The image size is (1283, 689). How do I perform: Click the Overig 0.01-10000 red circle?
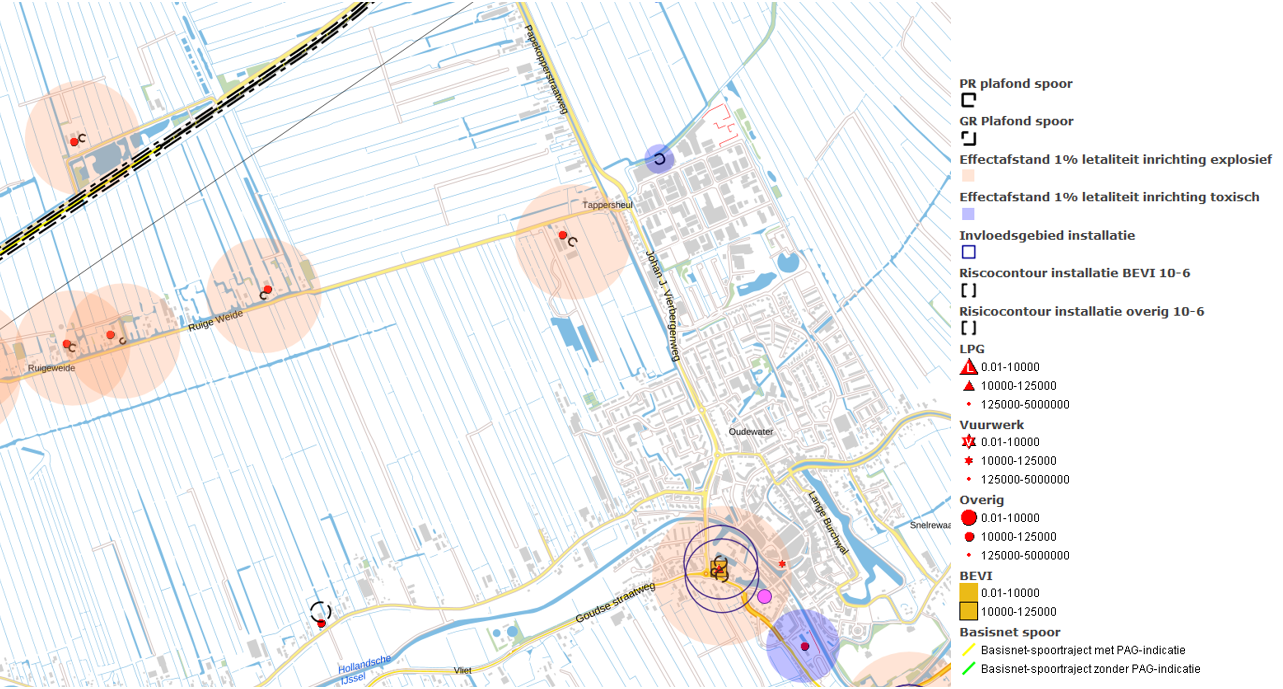coord(968,518)
